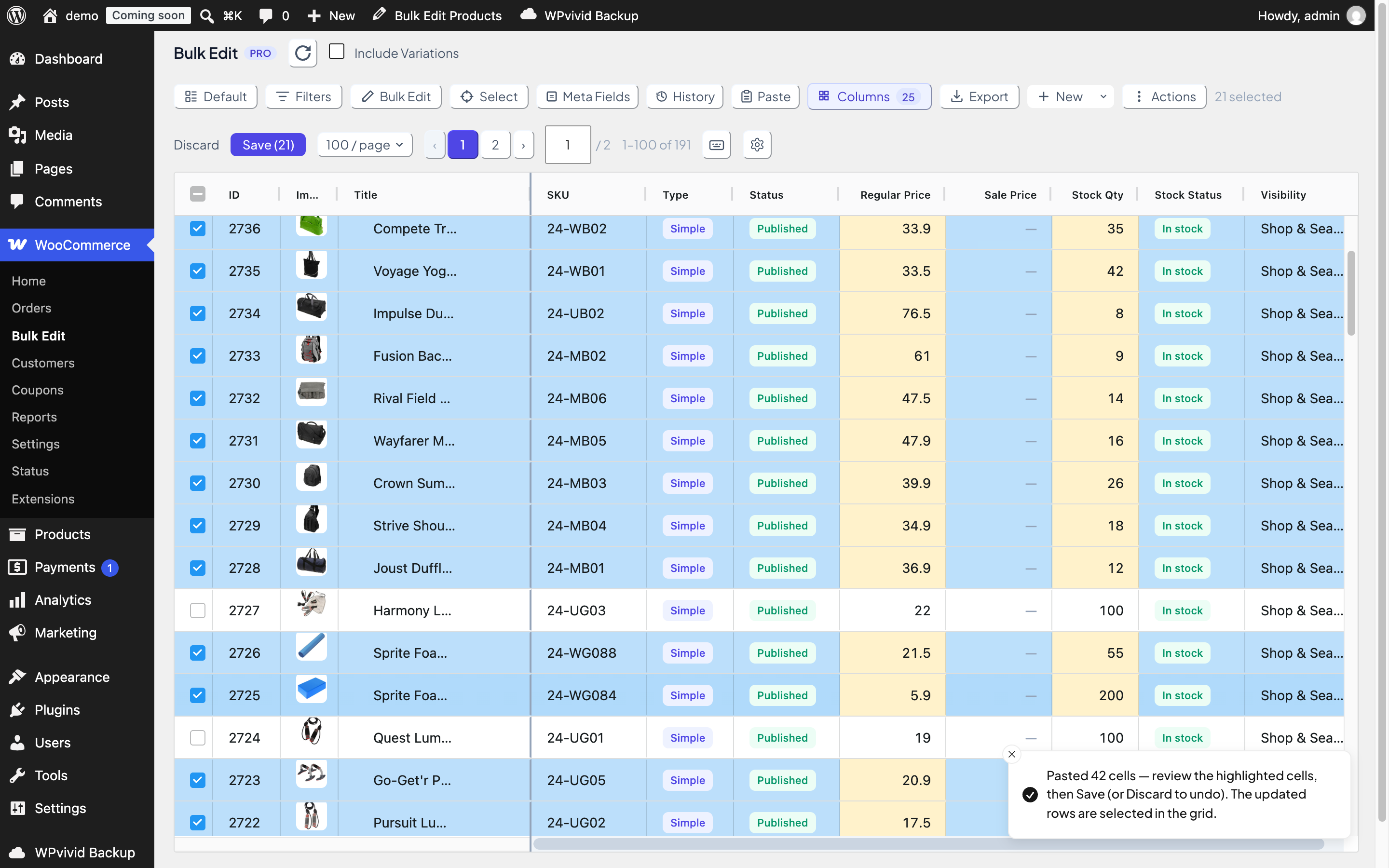Click Save (21) button
1389x868 pixels.
point(268,145)
